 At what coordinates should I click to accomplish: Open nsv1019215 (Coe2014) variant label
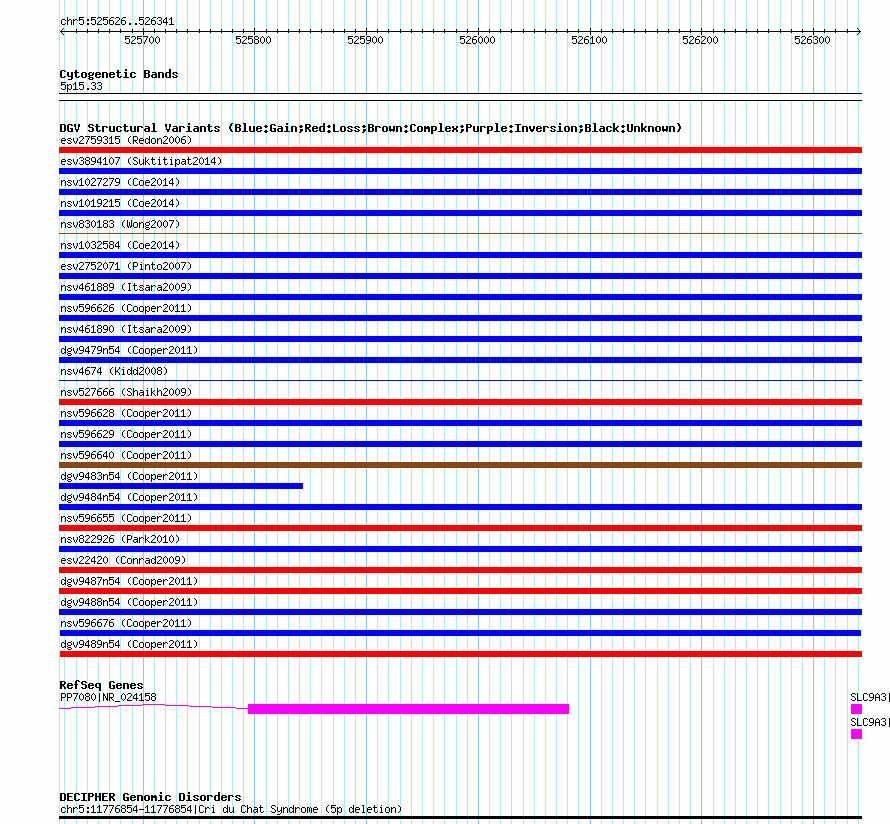tap(120, 203)
